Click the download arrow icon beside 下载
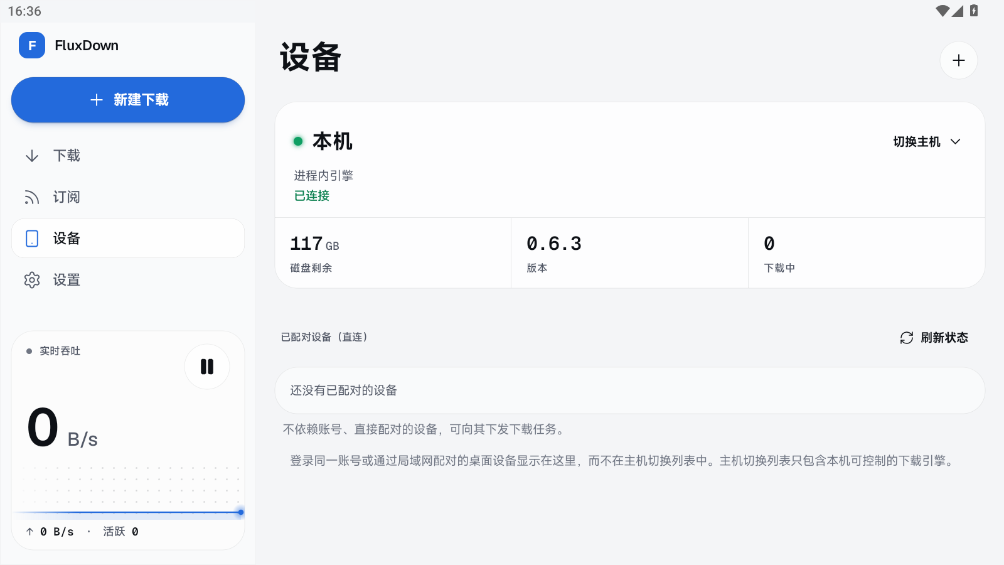 [32, 156]
